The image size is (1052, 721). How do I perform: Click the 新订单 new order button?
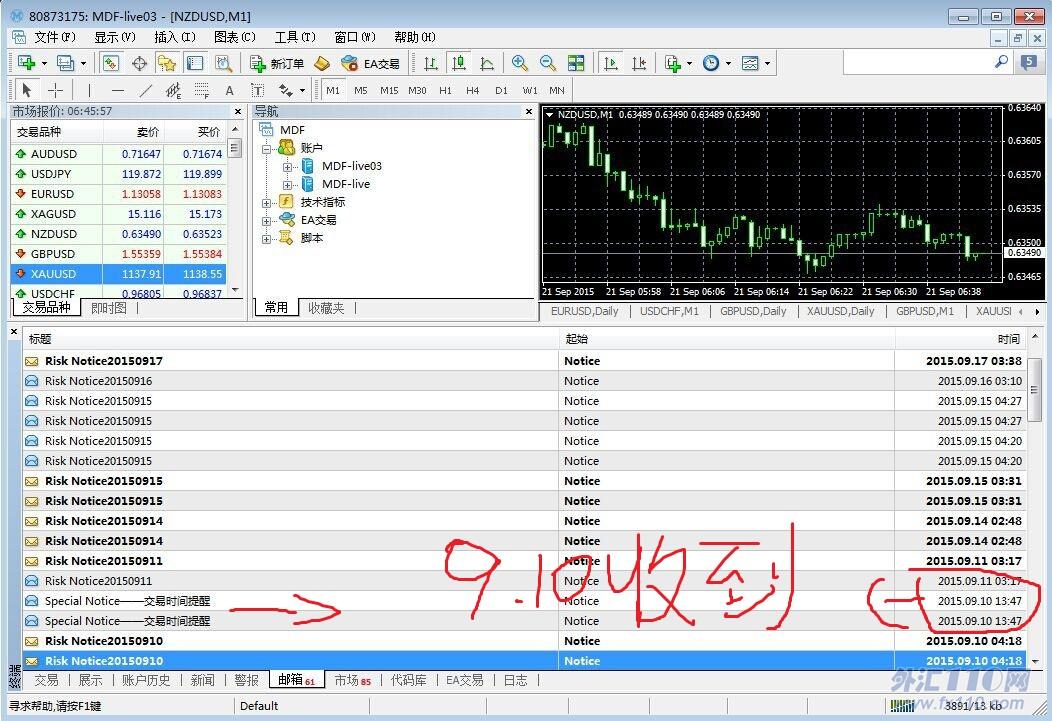coord(277,63)
